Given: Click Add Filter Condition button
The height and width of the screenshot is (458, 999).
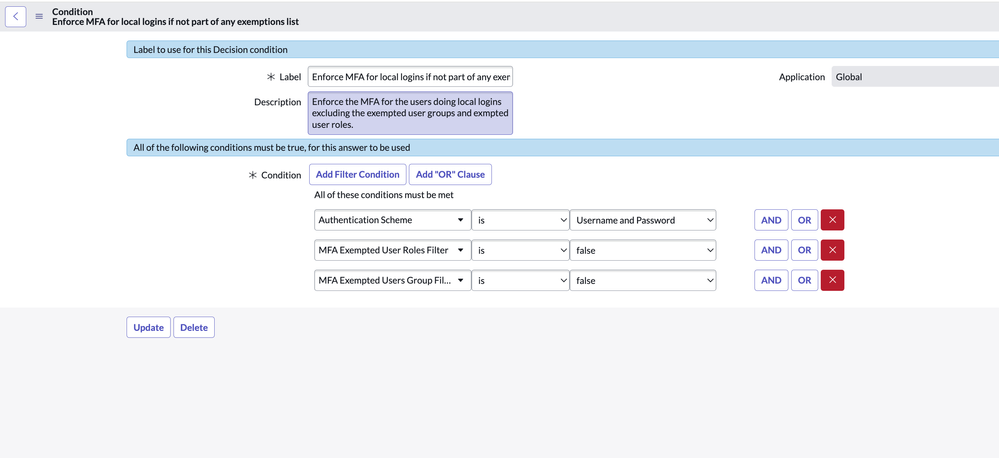Looking at the screenshot, I should 357,175.
